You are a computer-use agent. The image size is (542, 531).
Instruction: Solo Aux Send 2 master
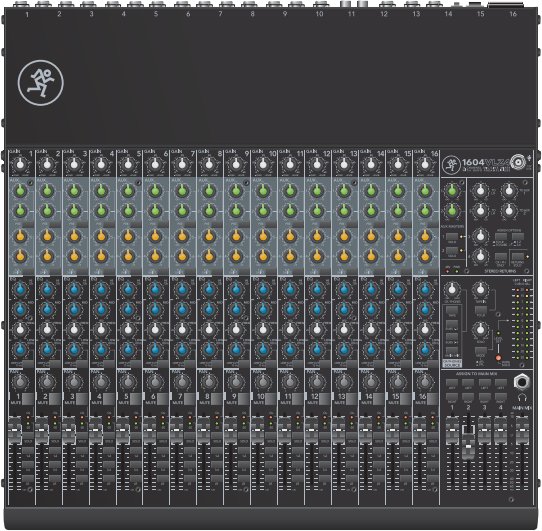coord(452,250)
